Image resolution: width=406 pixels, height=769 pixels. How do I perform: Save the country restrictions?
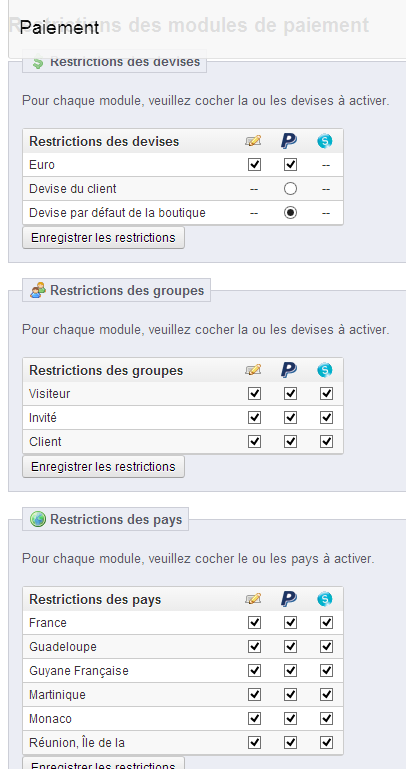click(103, 763)
